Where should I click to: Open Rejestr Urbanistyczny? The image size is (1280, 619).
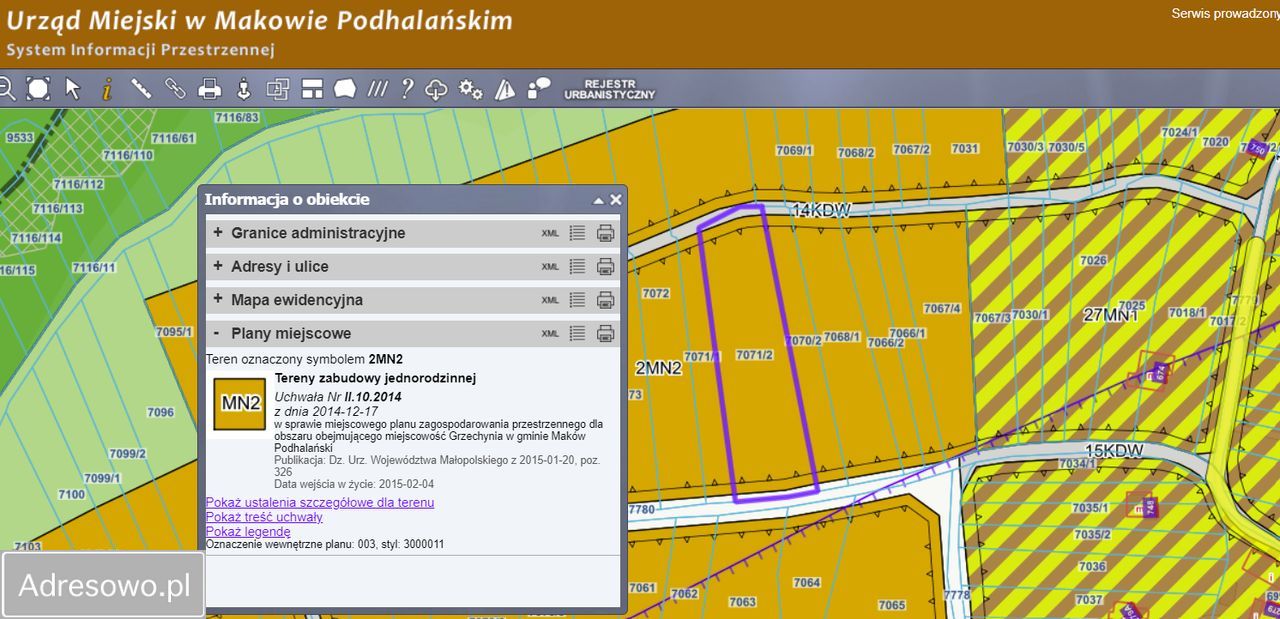tap(609, 89)
